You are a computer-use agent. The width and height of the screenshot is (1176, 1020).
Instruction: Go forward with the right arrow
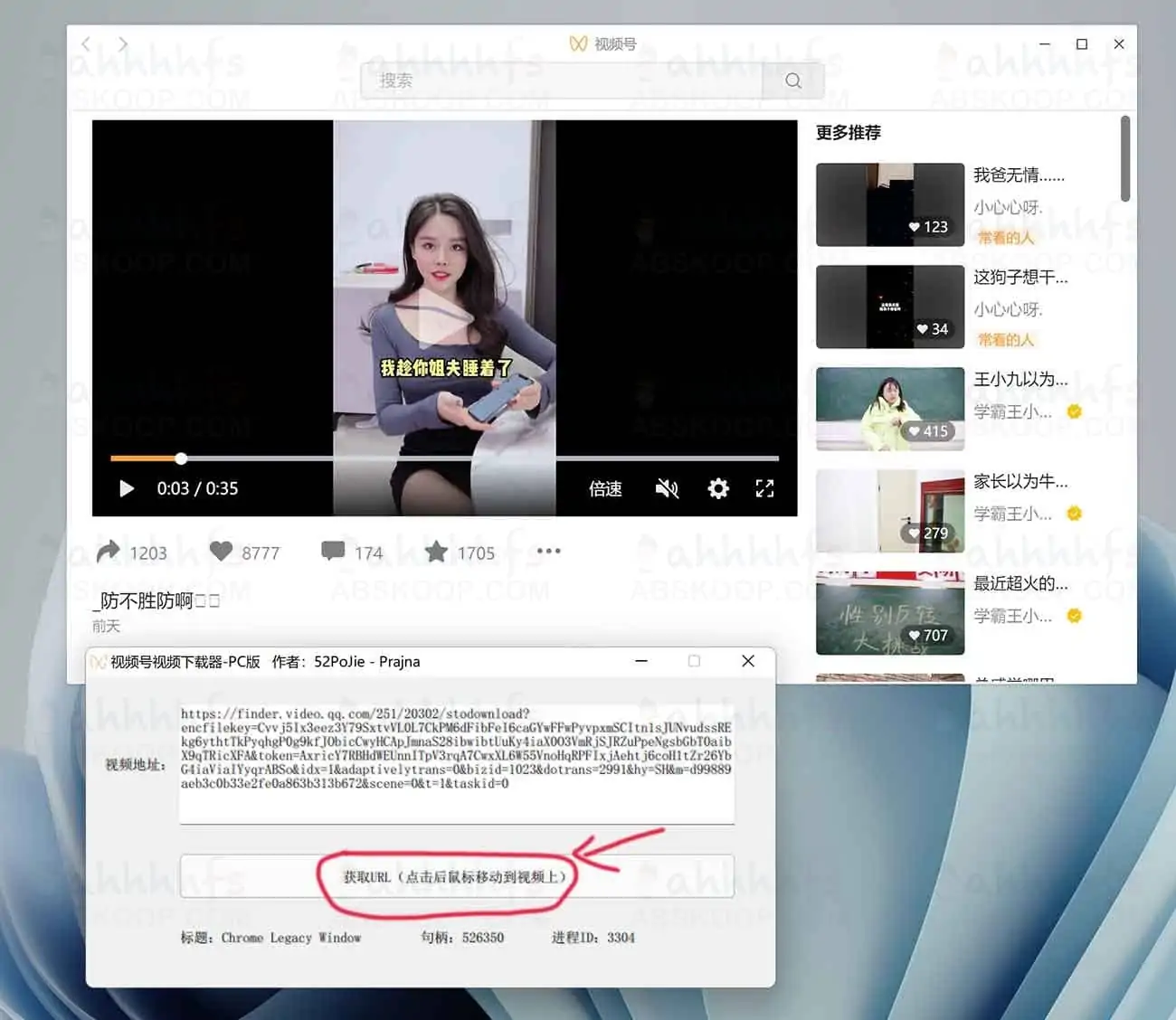[123, 43]
